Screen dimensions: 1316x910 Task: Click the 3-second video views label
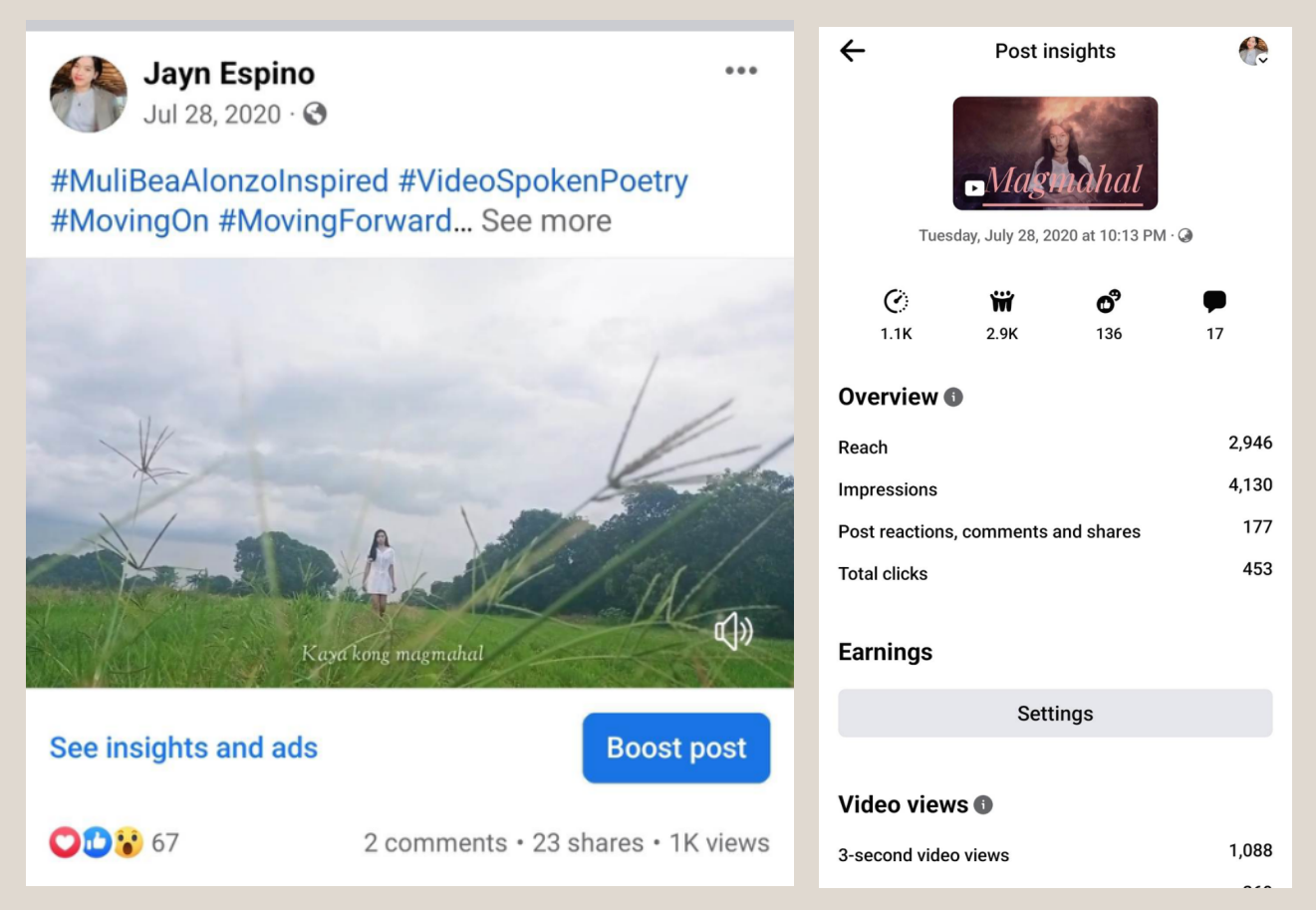[x=923, y=855]
